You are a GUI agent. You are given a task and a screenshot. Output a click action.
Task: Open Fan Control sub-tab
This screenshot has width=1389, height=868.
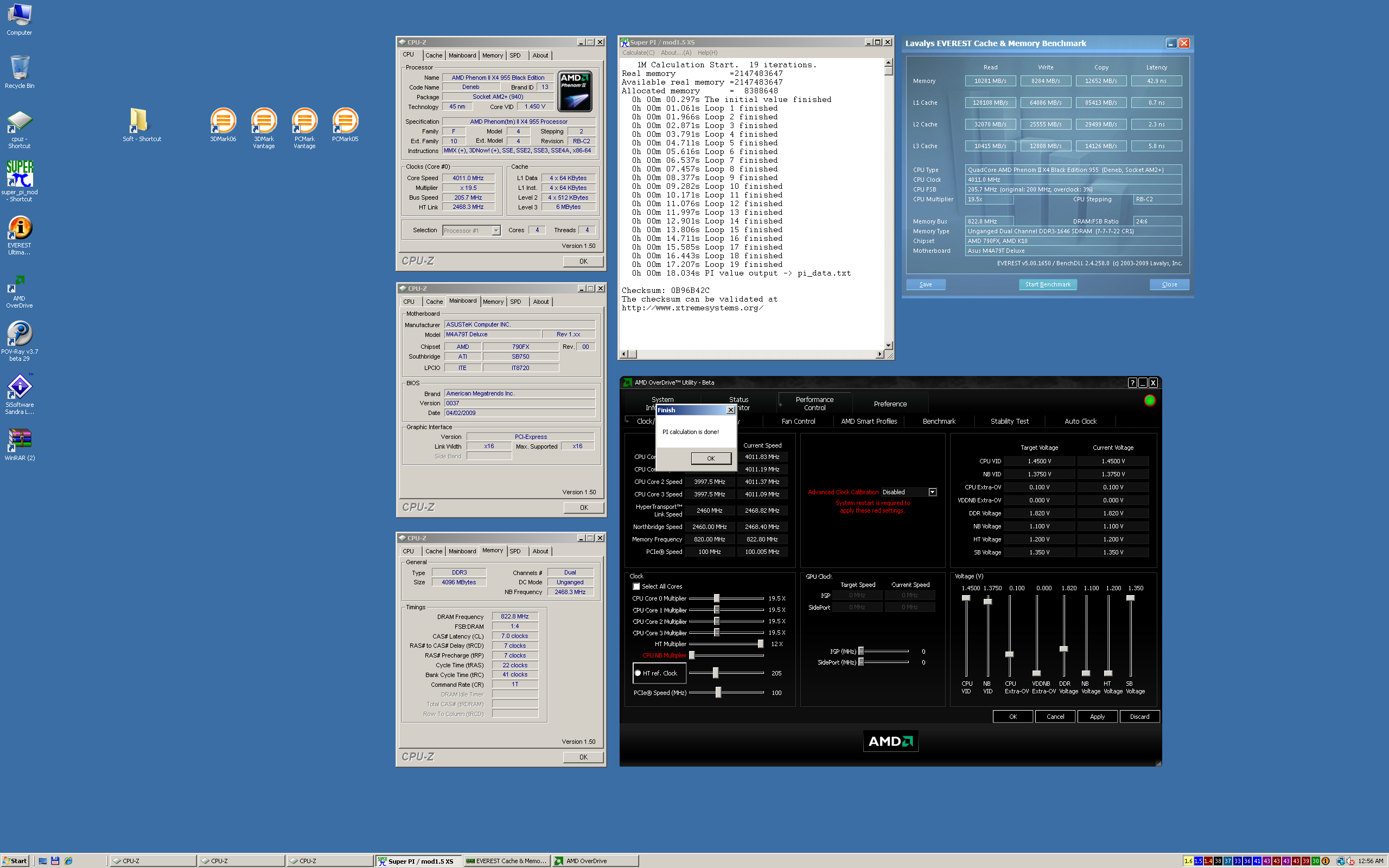click(798, 422)
